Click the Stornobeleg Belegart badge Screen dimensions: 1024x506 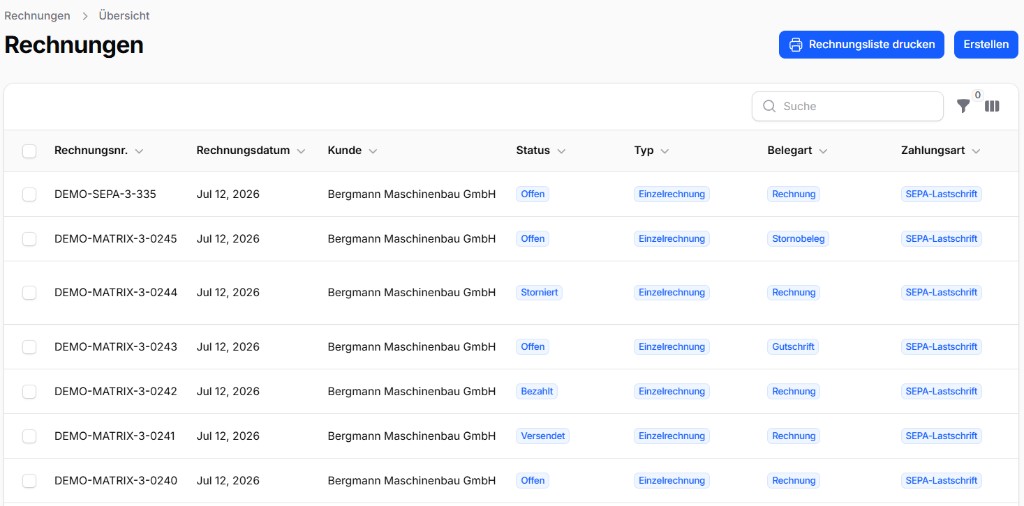[x=798, y=239]
